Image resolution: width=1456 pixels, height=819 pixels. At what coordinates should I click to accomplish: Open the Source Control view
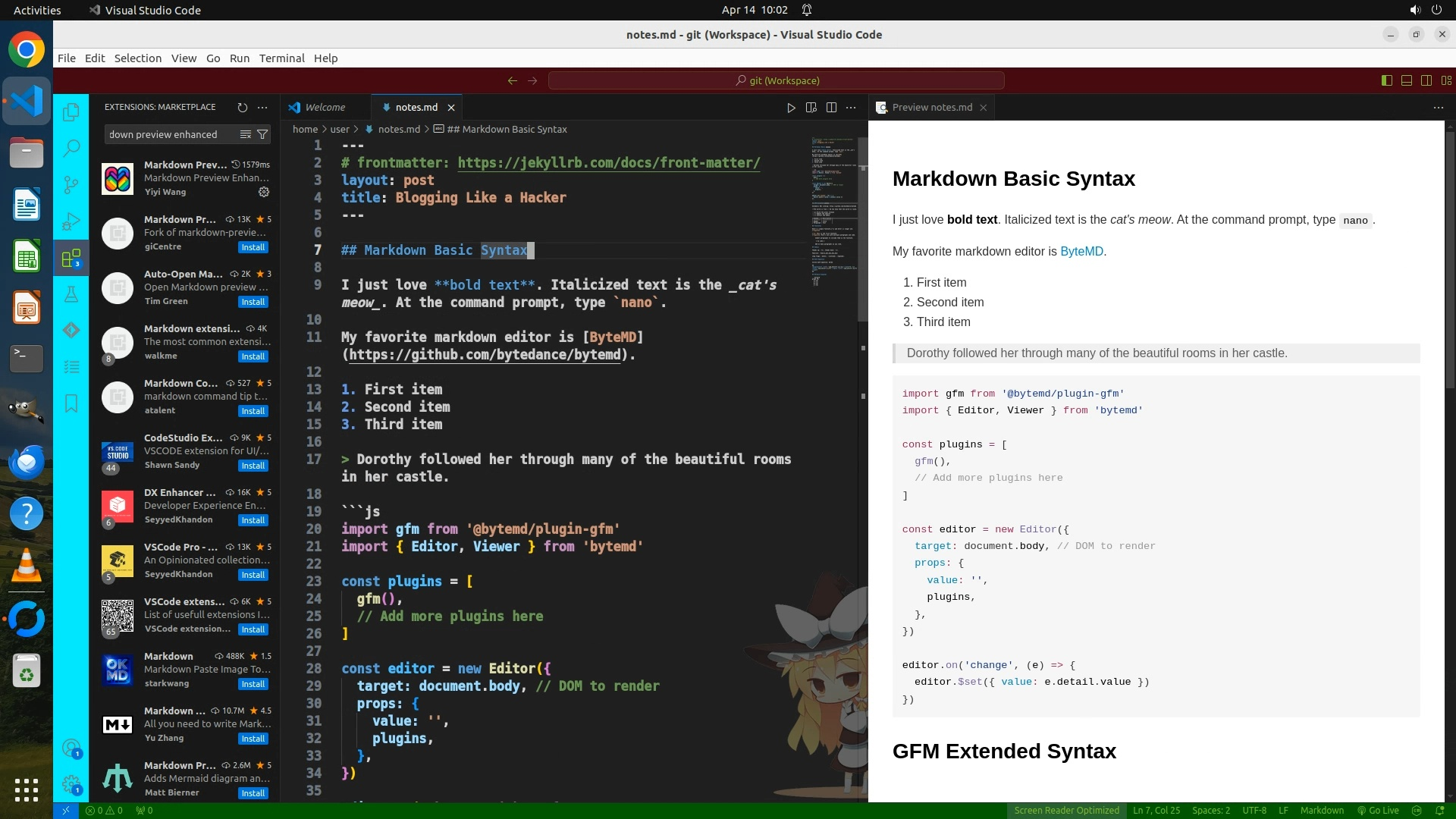pyautogui.click(x=71, y=184)
